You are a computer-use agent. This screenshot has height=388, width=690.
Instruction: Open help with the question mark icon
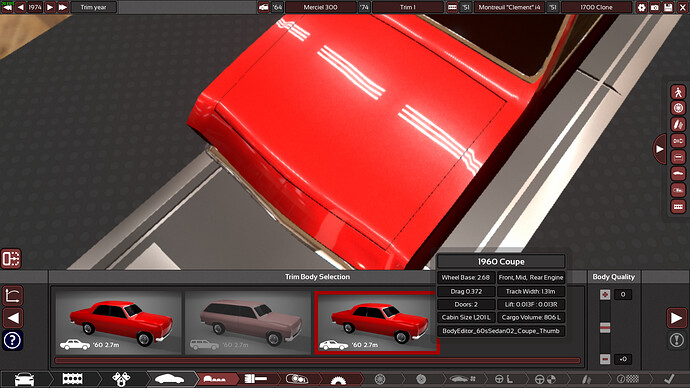(12, 340)
